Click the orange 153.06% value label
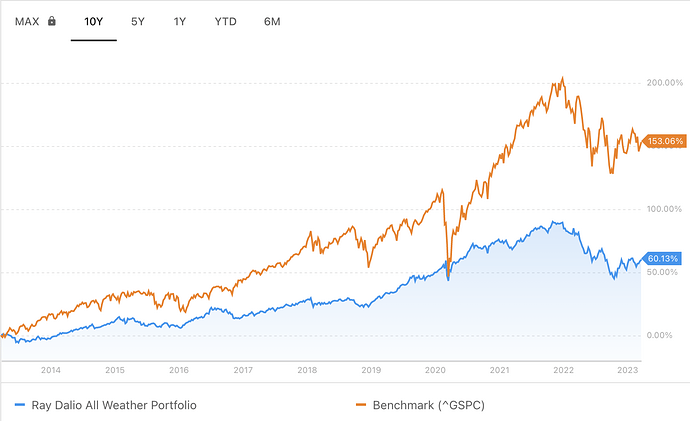This screenshot has height=421, width=690. point(665,142)
